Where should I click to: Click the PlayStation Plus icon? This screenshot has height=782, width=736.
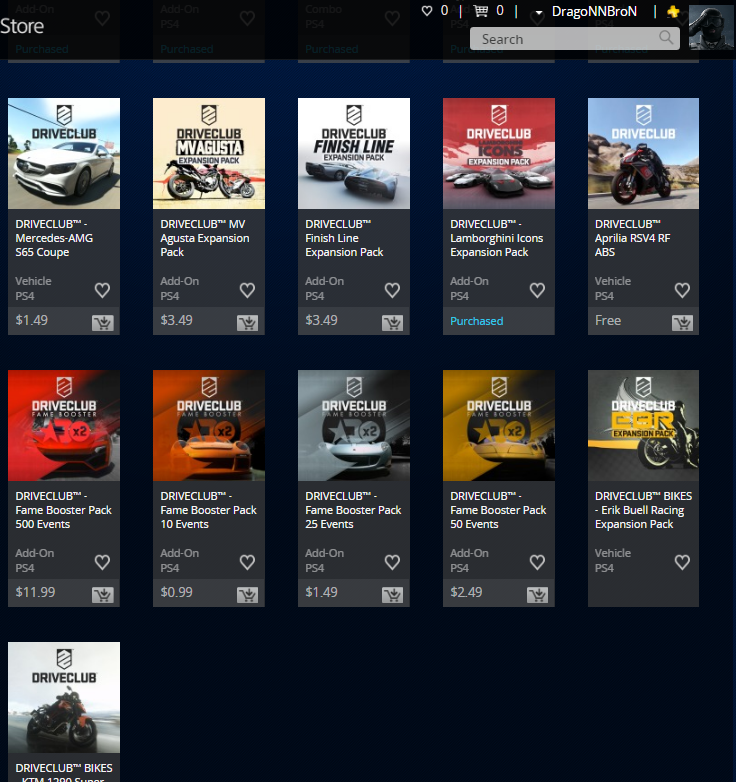point(674,11)
